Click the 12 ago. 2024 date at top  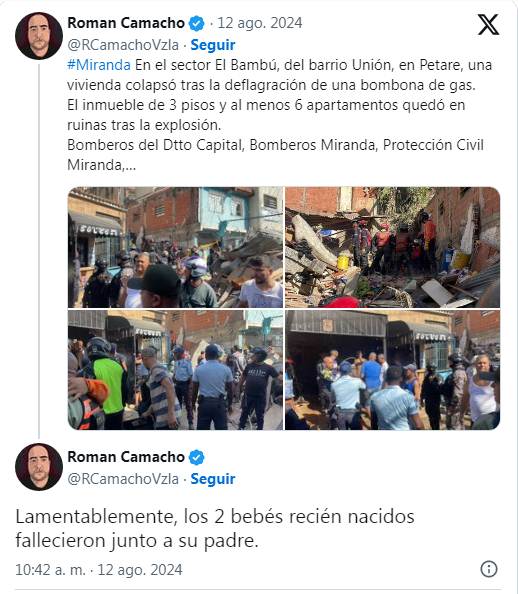260,23
